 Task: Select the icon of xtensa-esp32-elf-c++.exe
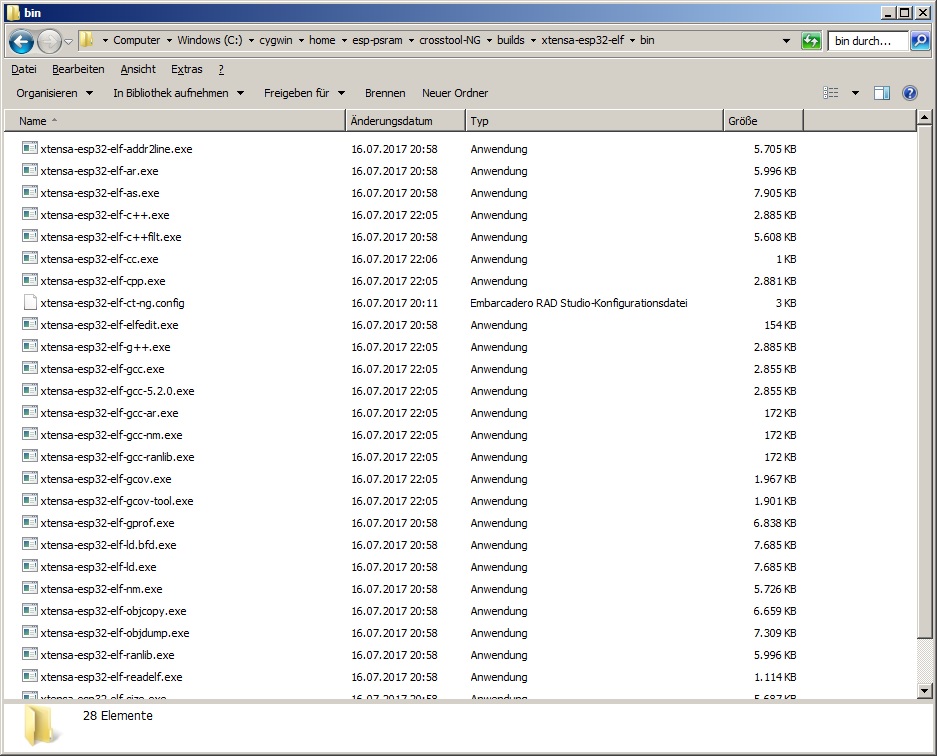(30, 214)
